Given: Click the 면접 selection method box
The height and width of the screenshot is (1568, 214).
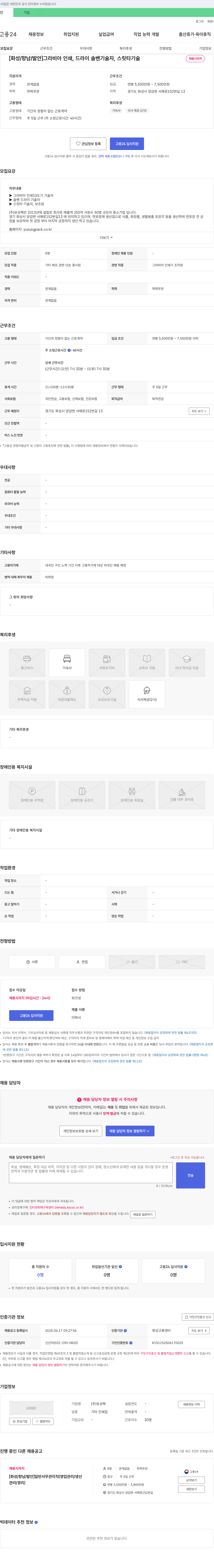Looking at the screenshot, I should [x=82, y=962].
